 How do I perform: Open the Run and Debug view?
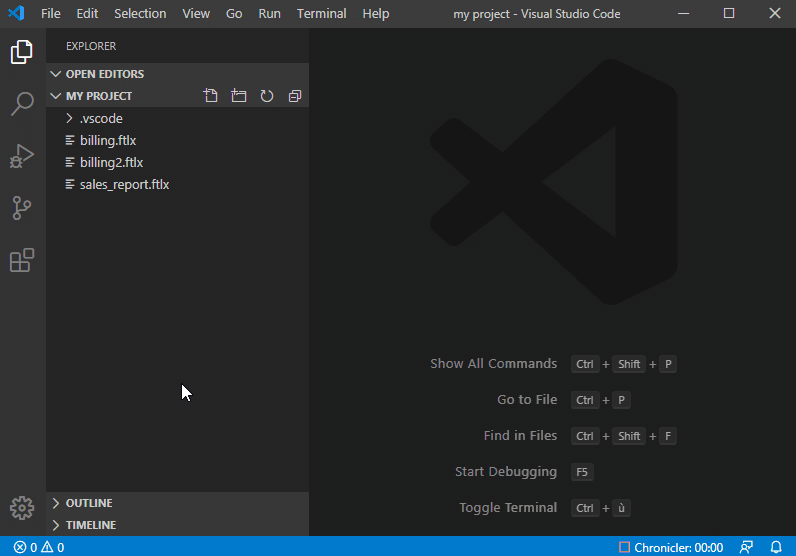click(22, 156)
